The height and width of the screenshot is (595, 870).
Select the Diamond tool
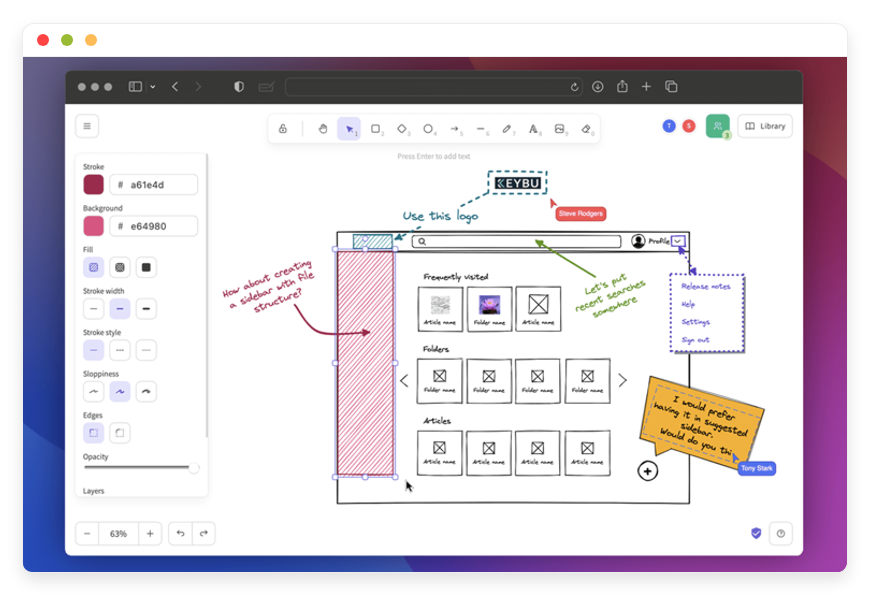pyautogui.click(x=402, y=129)
